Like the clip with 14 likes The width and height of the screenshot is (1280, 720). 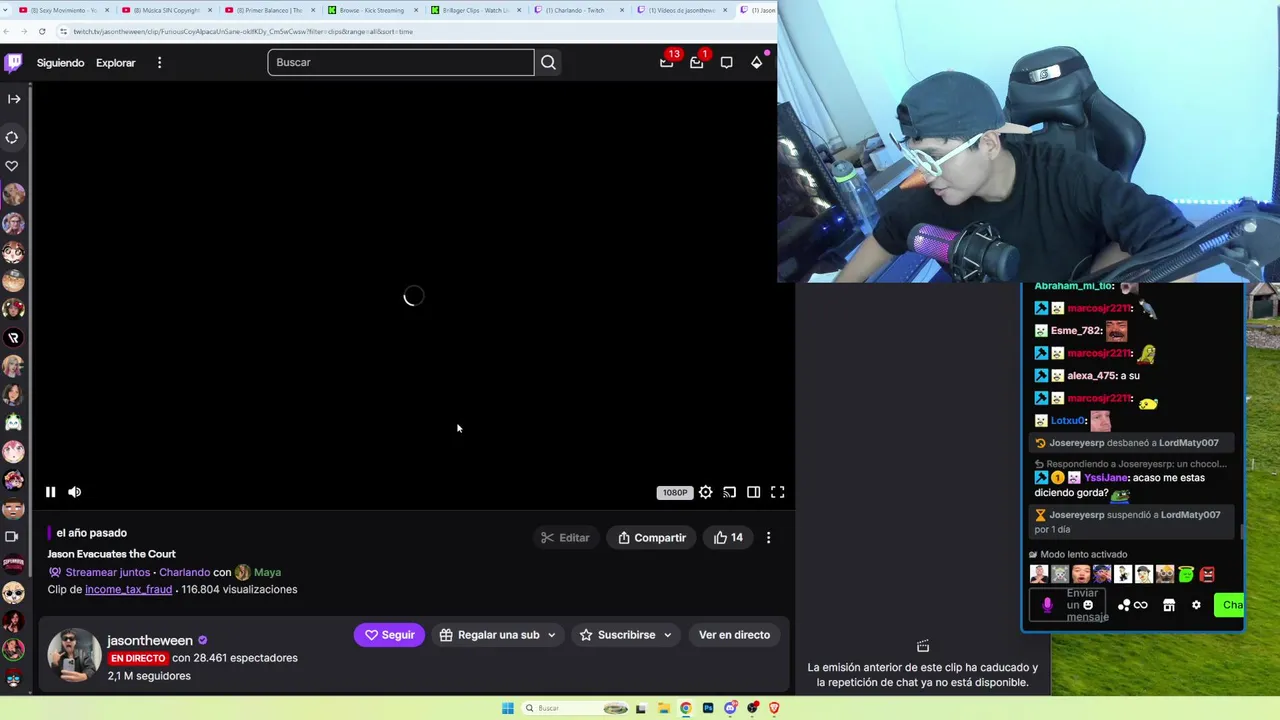tap(728, 538)
